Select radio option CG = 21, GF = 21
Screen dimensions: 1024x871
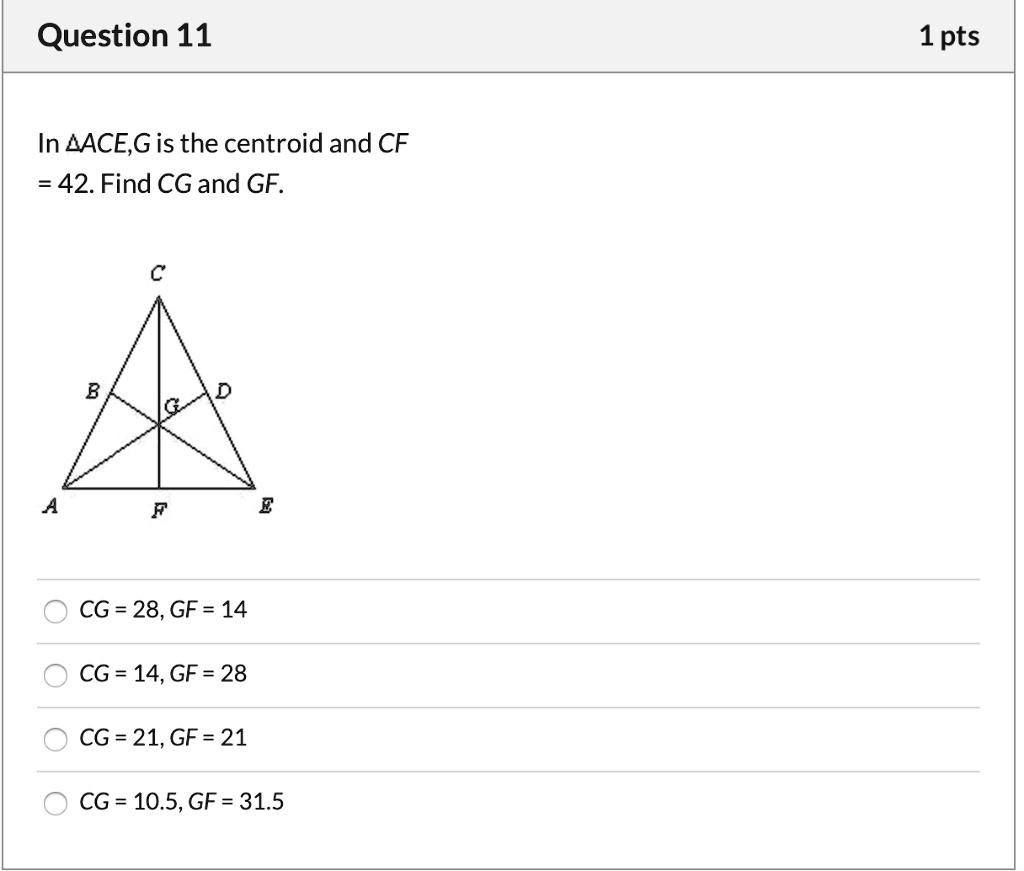(55, 738)
